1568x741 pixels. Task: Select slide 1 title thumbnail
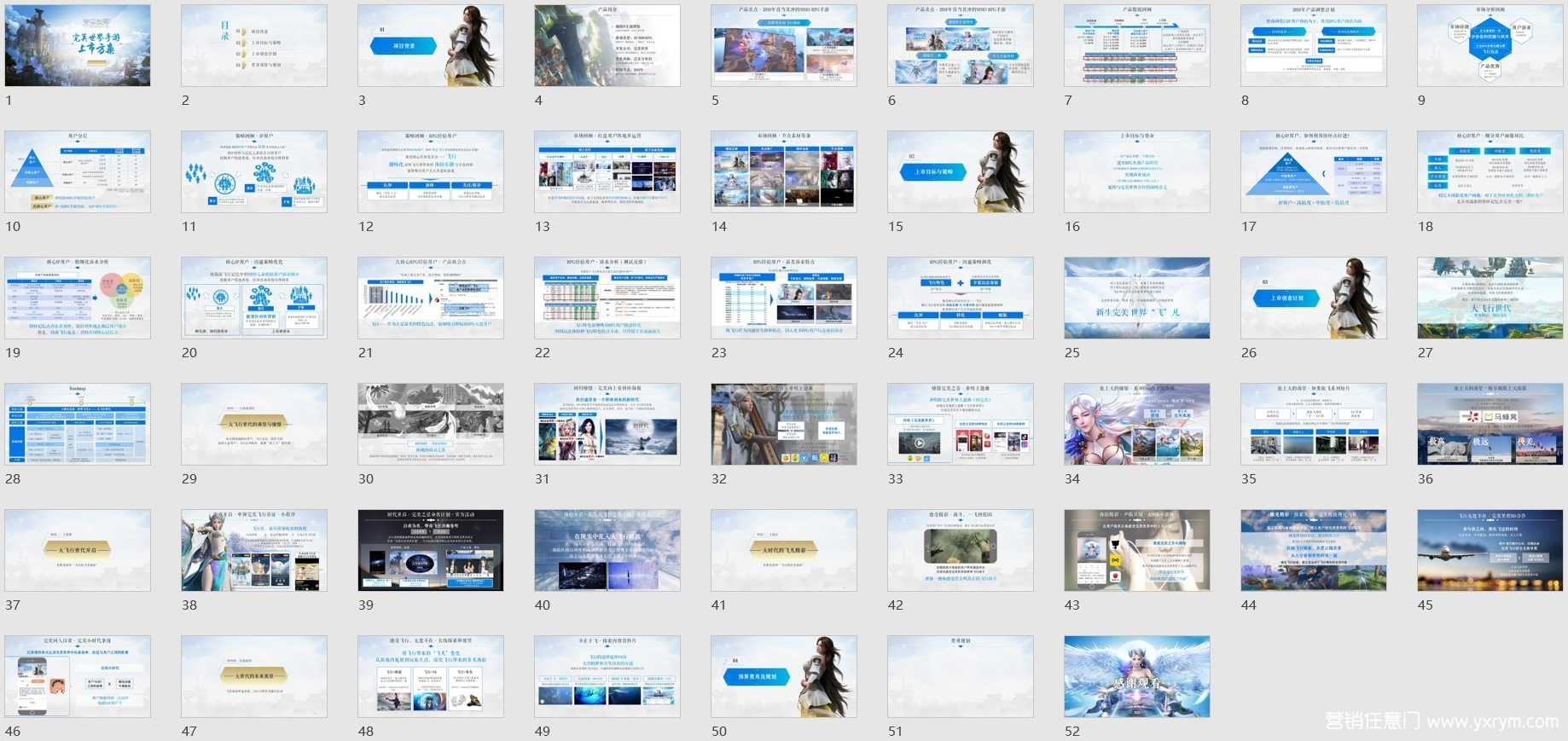(x=78, y=45)
